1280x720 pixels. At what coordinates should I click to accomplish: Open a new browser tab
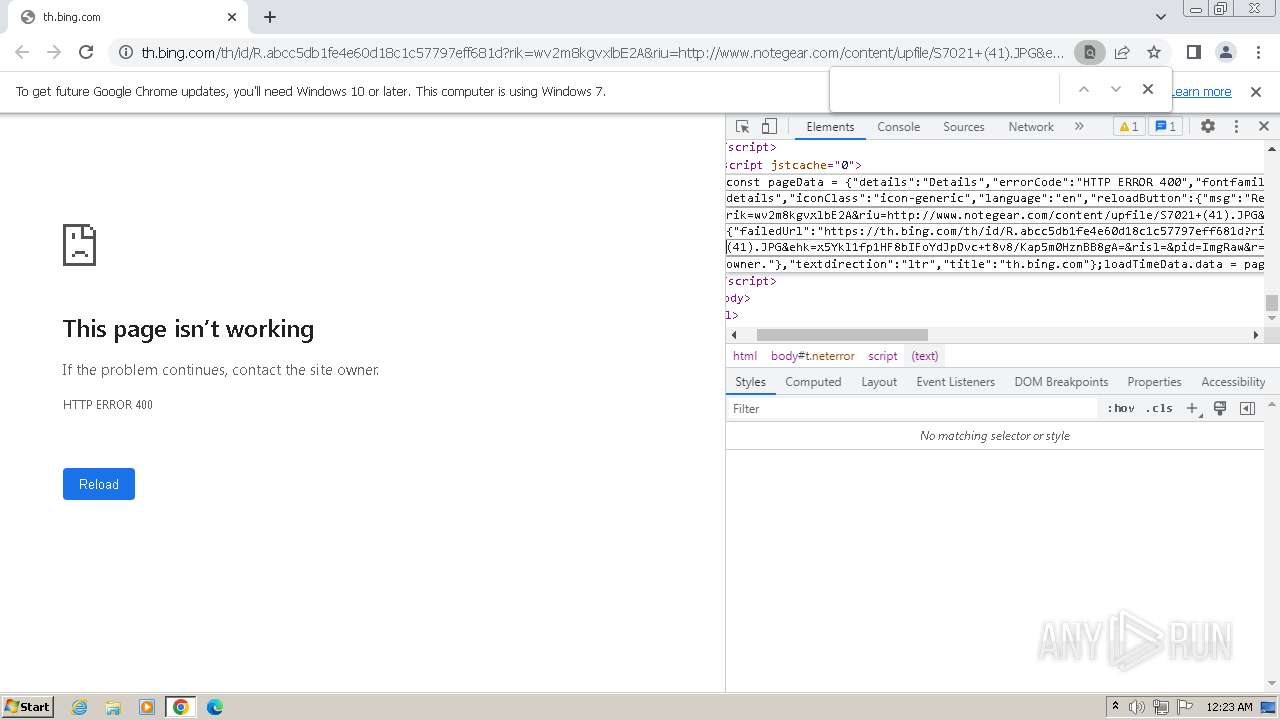270,17
